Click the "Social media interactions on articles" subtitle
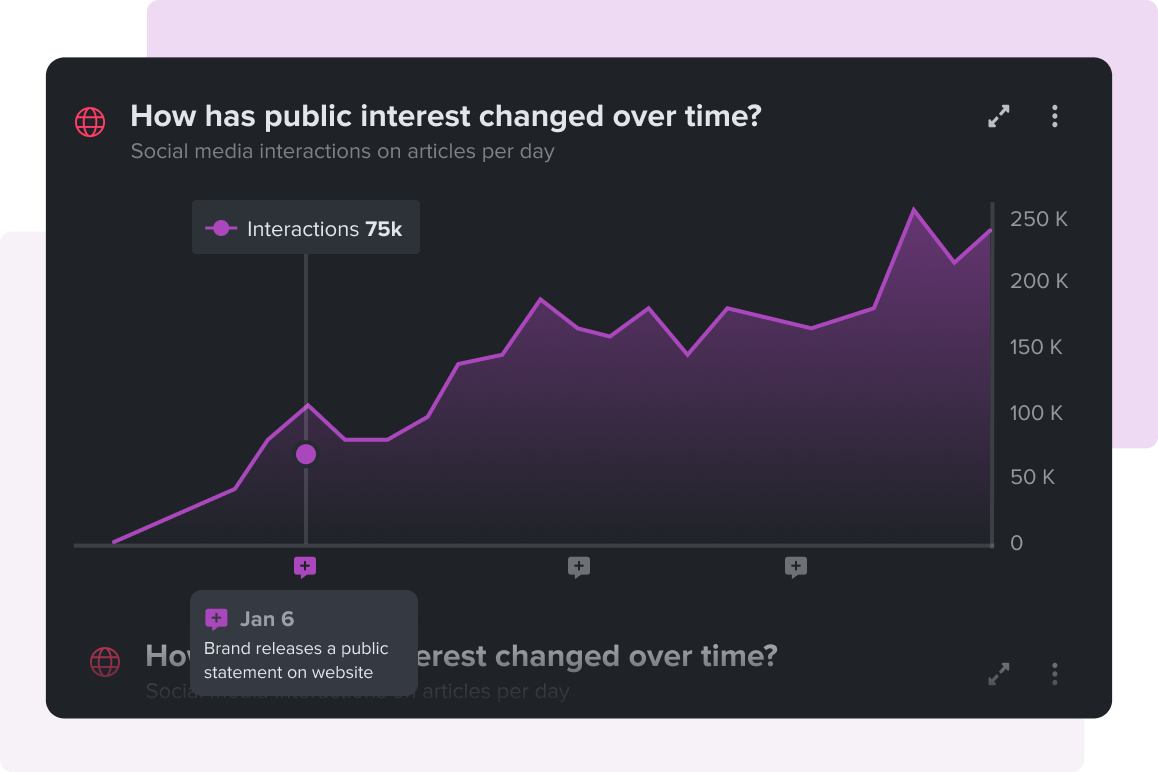This screenshot has width=1158, height=772. (x=342, y=152)
